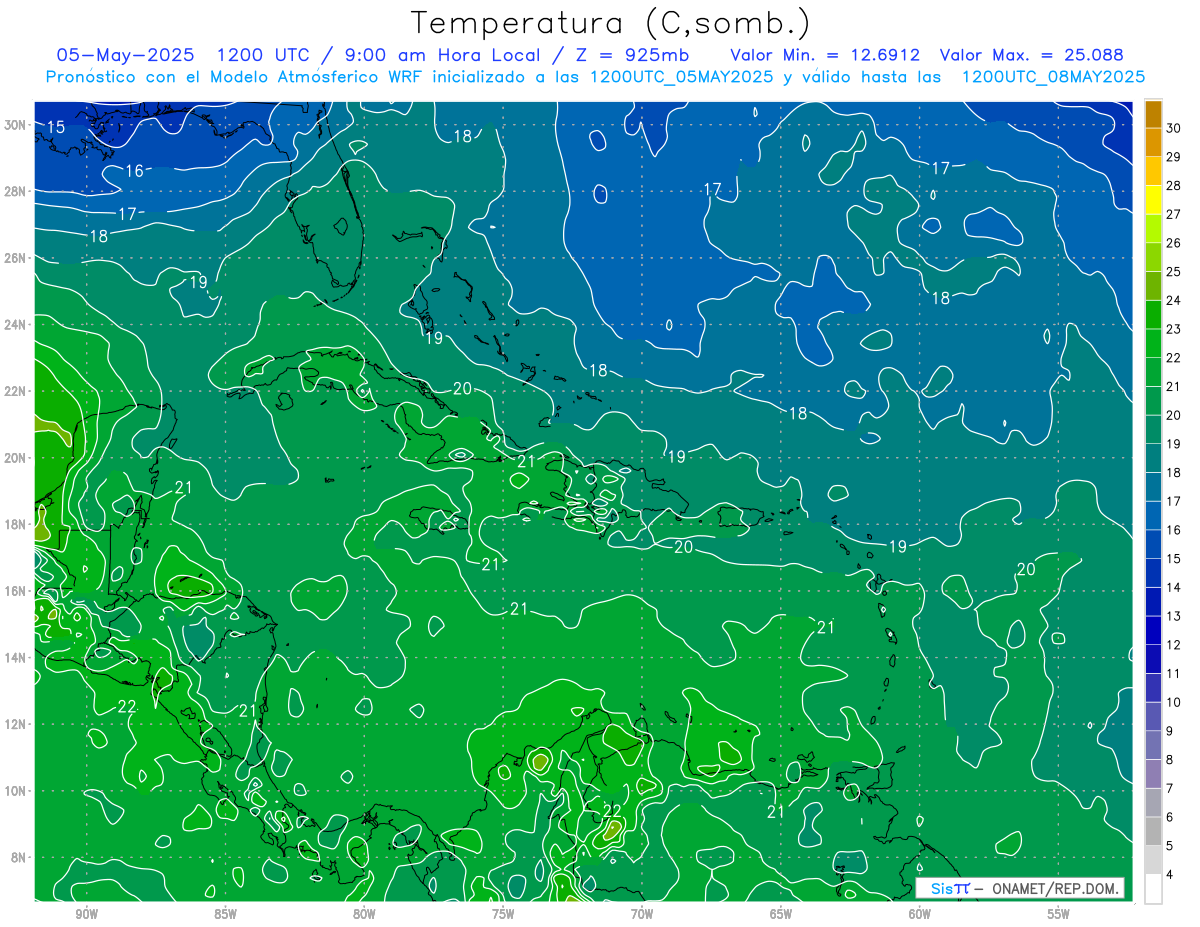Click the colorbar scale label '30'
Image resolution: width=1200 pixels, height=927 pixels.
pyautogui.click(x=1174, y=127)
